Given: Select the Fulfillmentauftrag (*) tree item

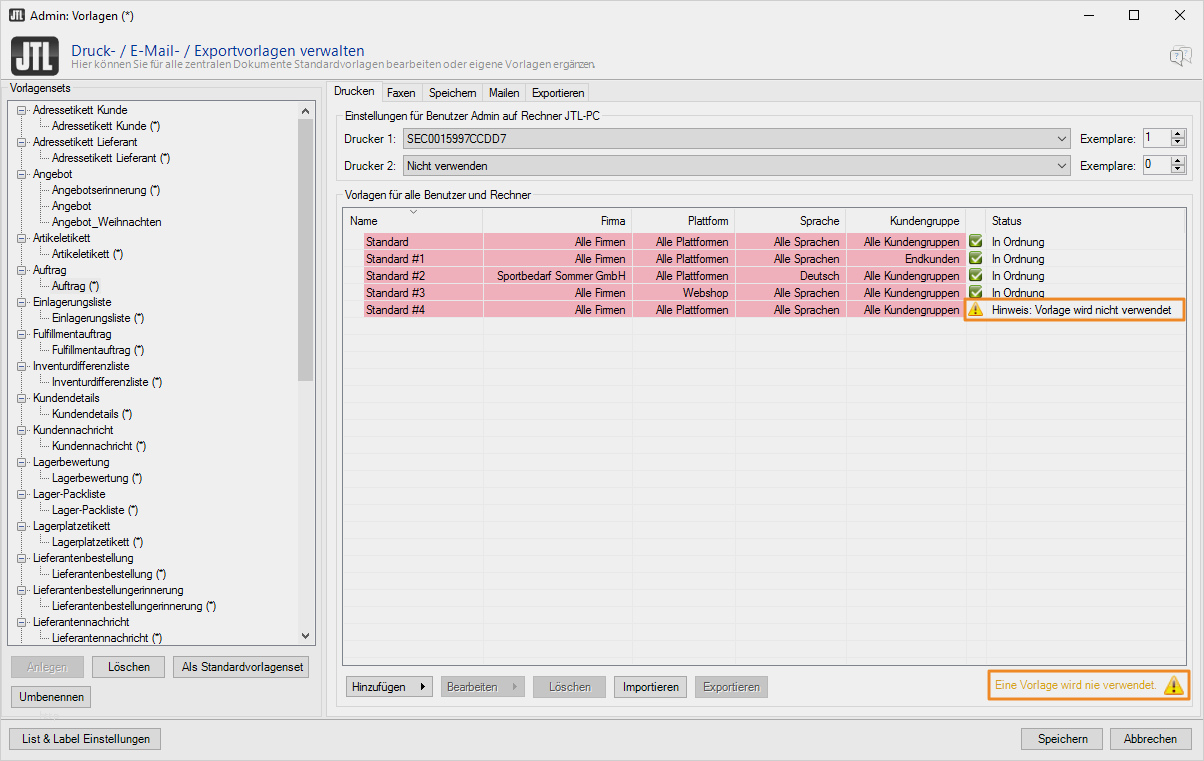Looking at the screenshot, I should coord(98,350).
